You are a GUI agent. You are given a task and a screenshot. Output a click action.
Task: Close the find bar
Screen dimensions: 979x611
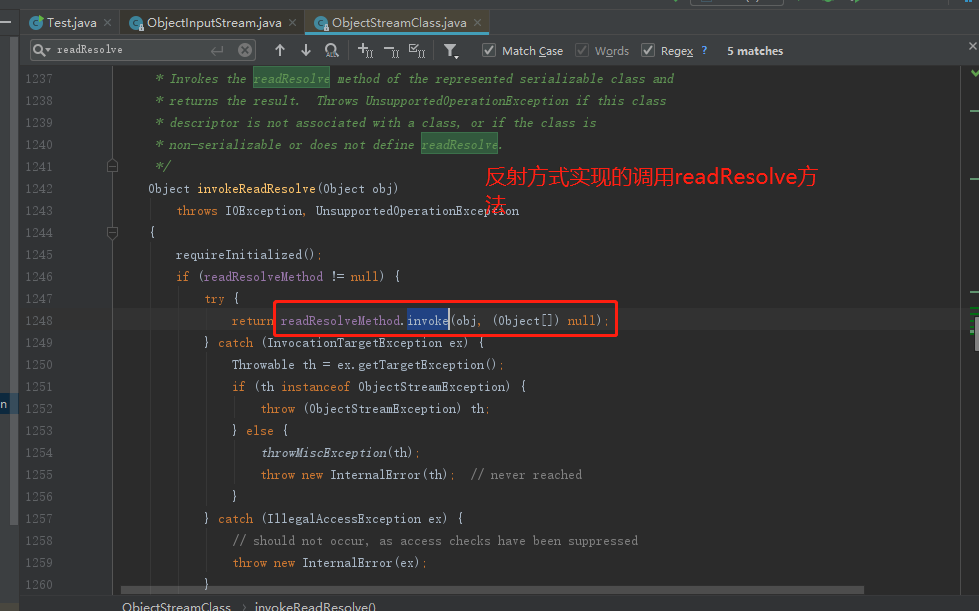pos(972,46)
